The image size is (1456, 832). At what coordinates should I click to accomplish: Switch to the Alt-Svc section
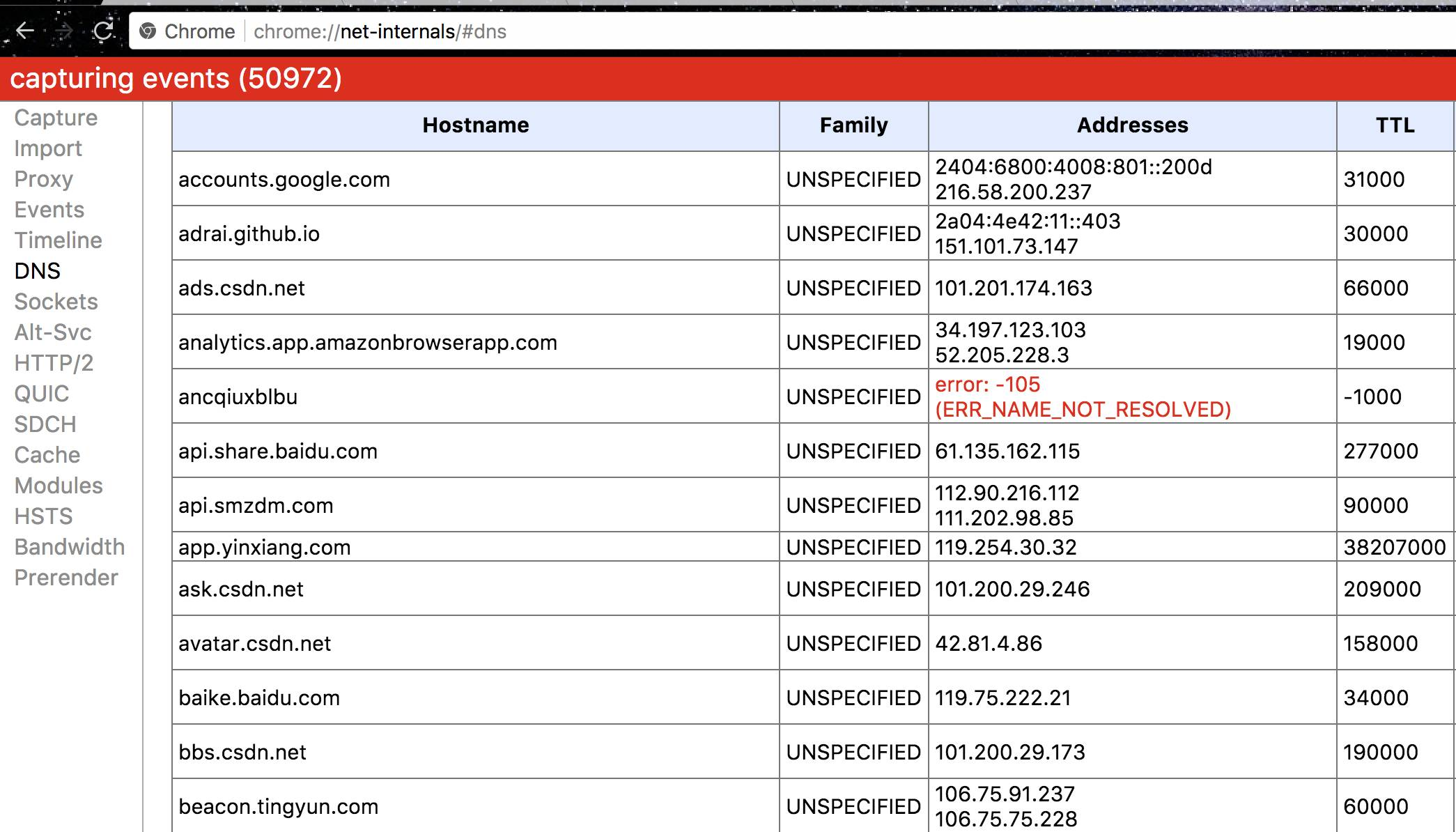tap(53, 332)
